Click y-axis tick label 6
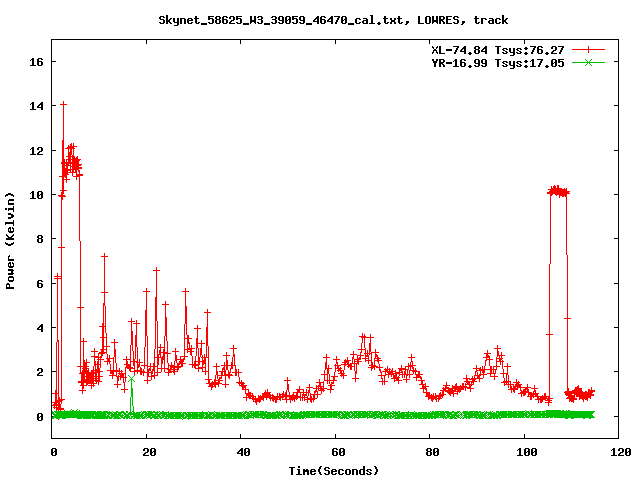Screen dimensions: 640x480 [40, 284]
